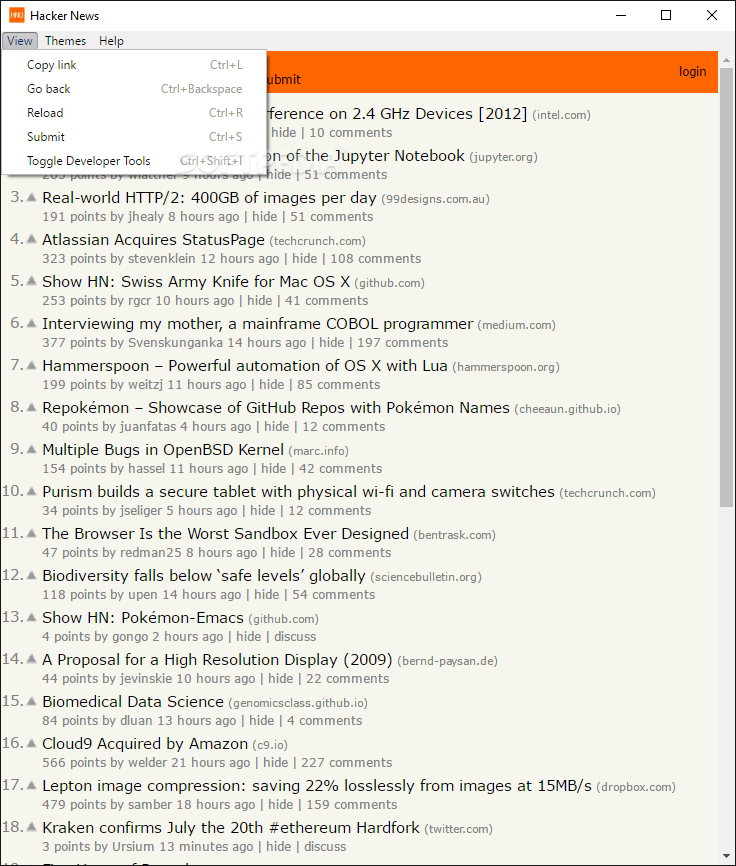This screenshot has height=866, width=736.
Task: Click the 99designs.com.au domain link
Action: tap(436, 199)
